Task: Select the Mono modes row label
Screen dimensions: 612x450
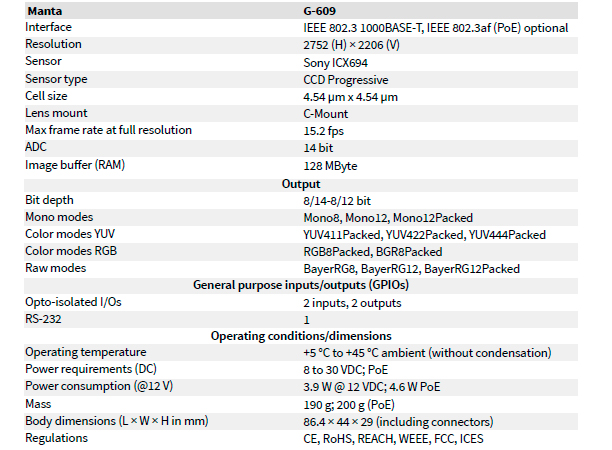Action: click(x=59, y=217)
